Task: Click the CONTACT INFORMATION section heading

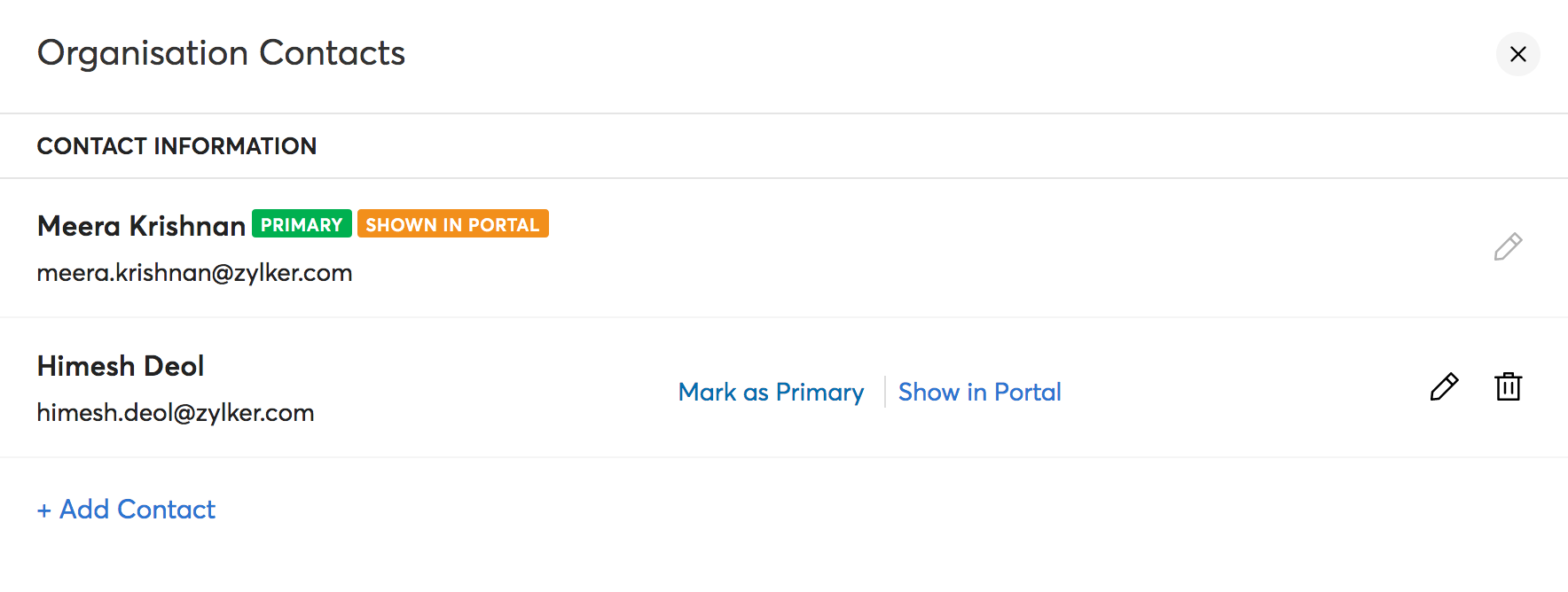Action: point(176,146)
